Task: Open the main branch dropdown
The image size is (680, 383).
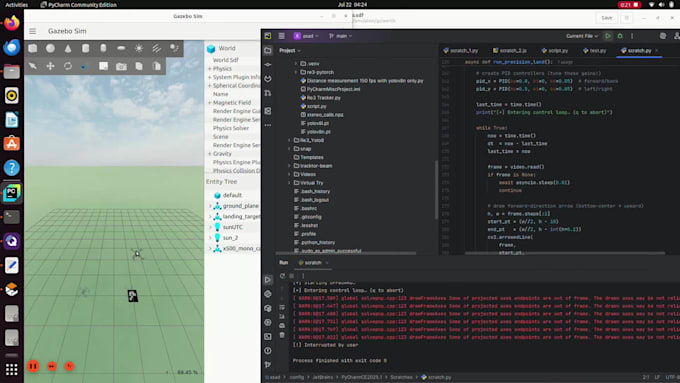Action: 341,36
